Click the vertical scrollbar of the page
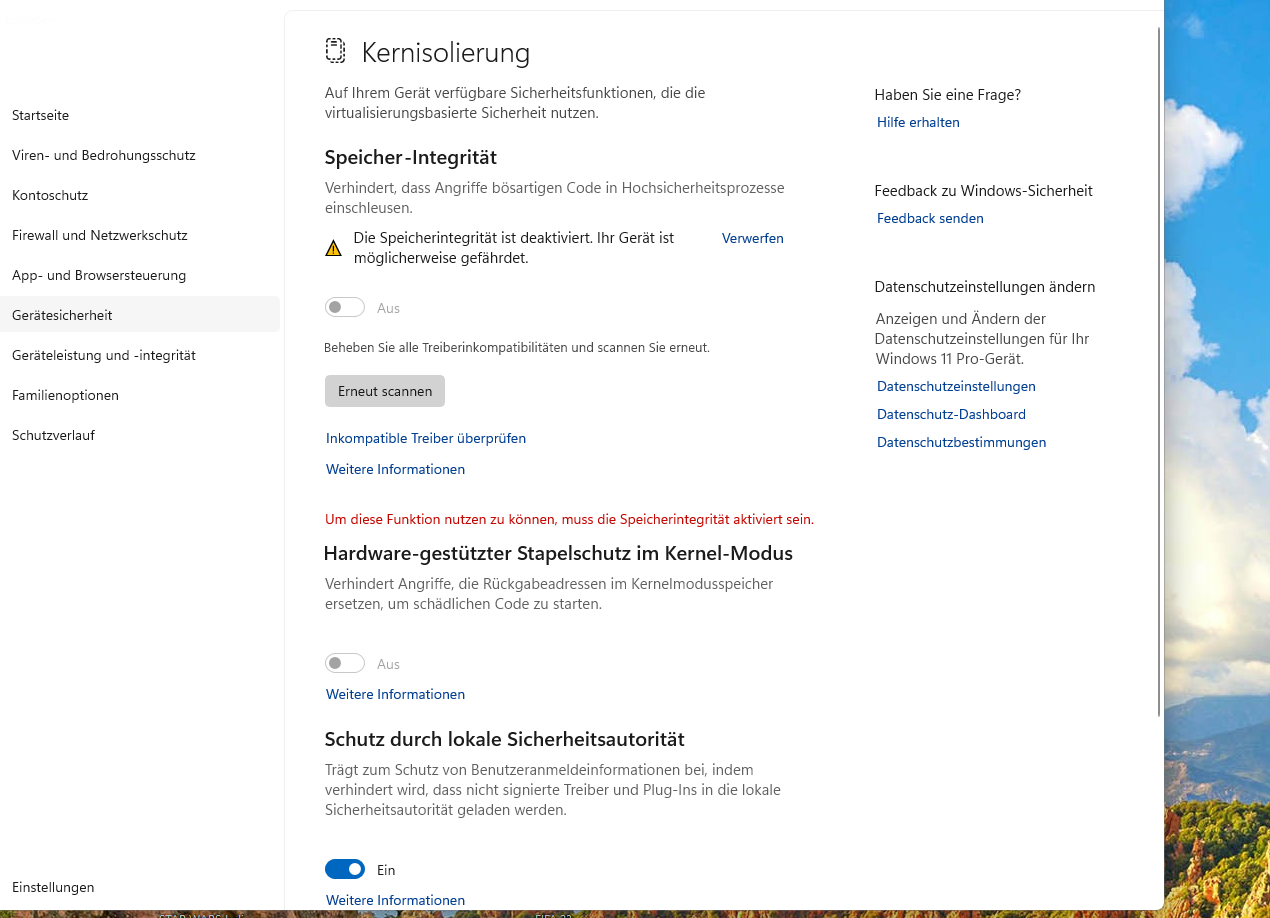 pyautogui.click(x=1159, y=370)
